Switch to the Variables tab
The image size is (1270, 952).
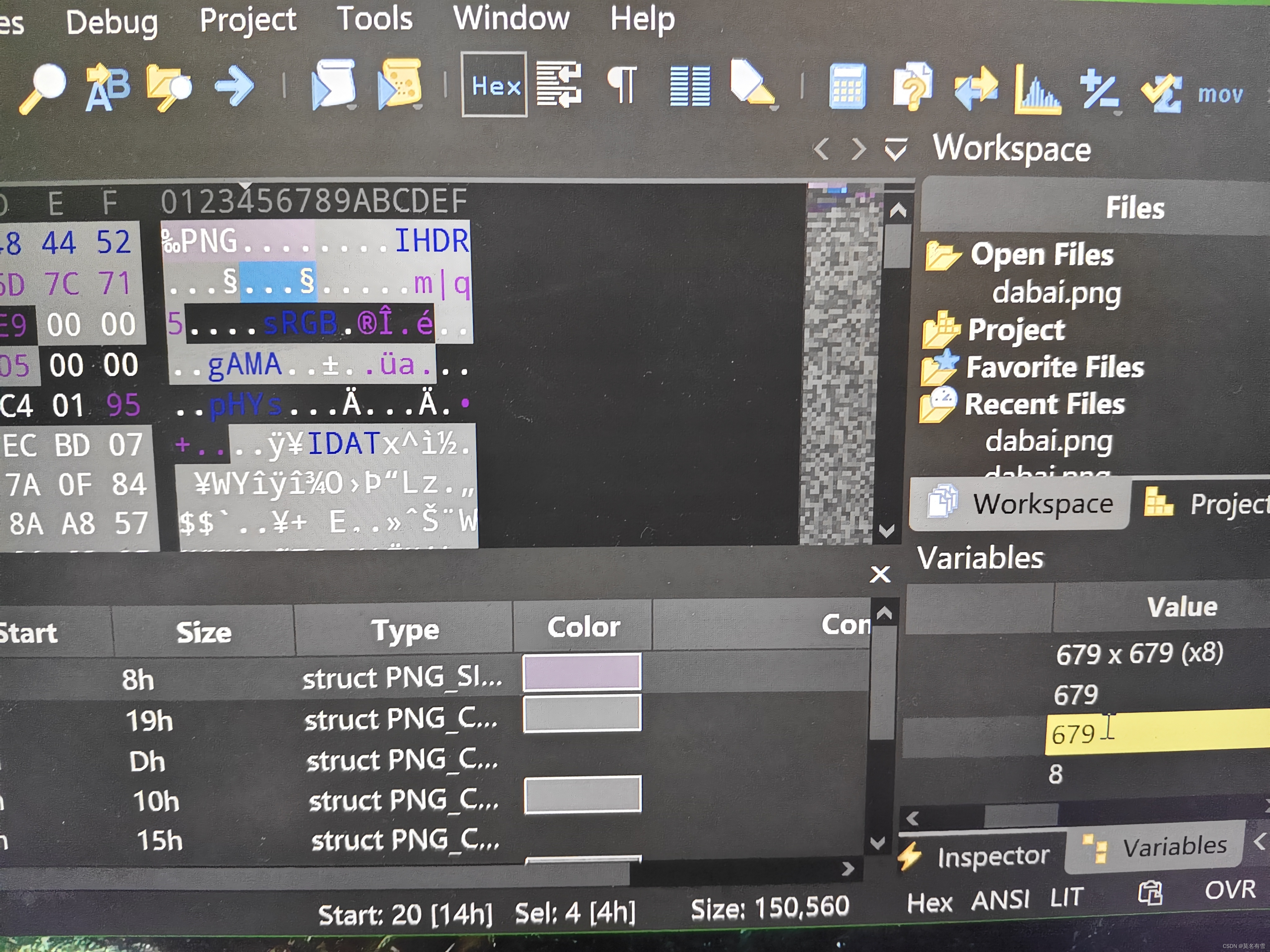coord(1155,848)
